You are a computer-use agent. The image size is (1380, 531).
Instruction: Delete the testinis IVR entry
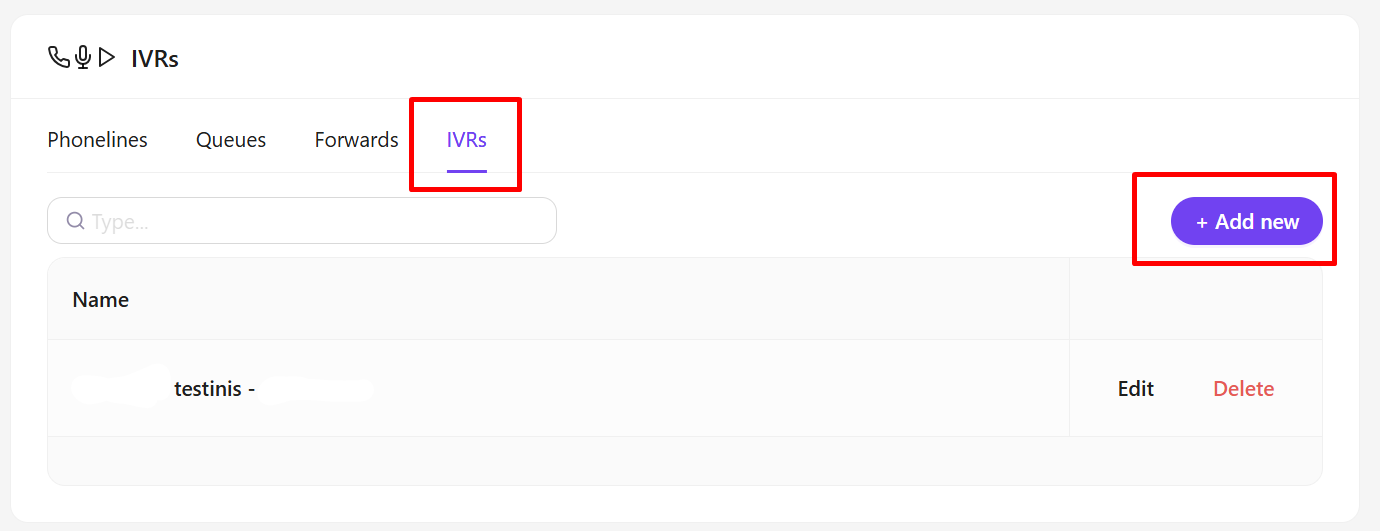pyautogui.click(x=1243, y=389)
